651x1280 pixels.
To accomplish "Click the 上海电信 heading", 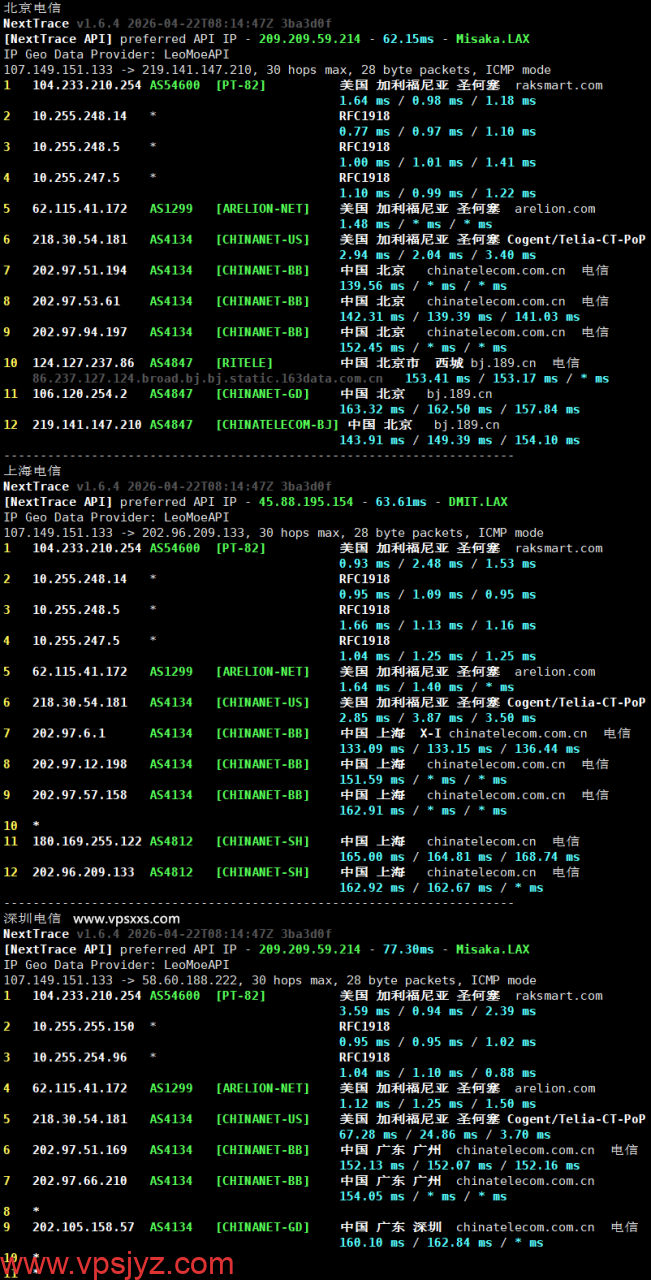I will (x=32, y=471).
